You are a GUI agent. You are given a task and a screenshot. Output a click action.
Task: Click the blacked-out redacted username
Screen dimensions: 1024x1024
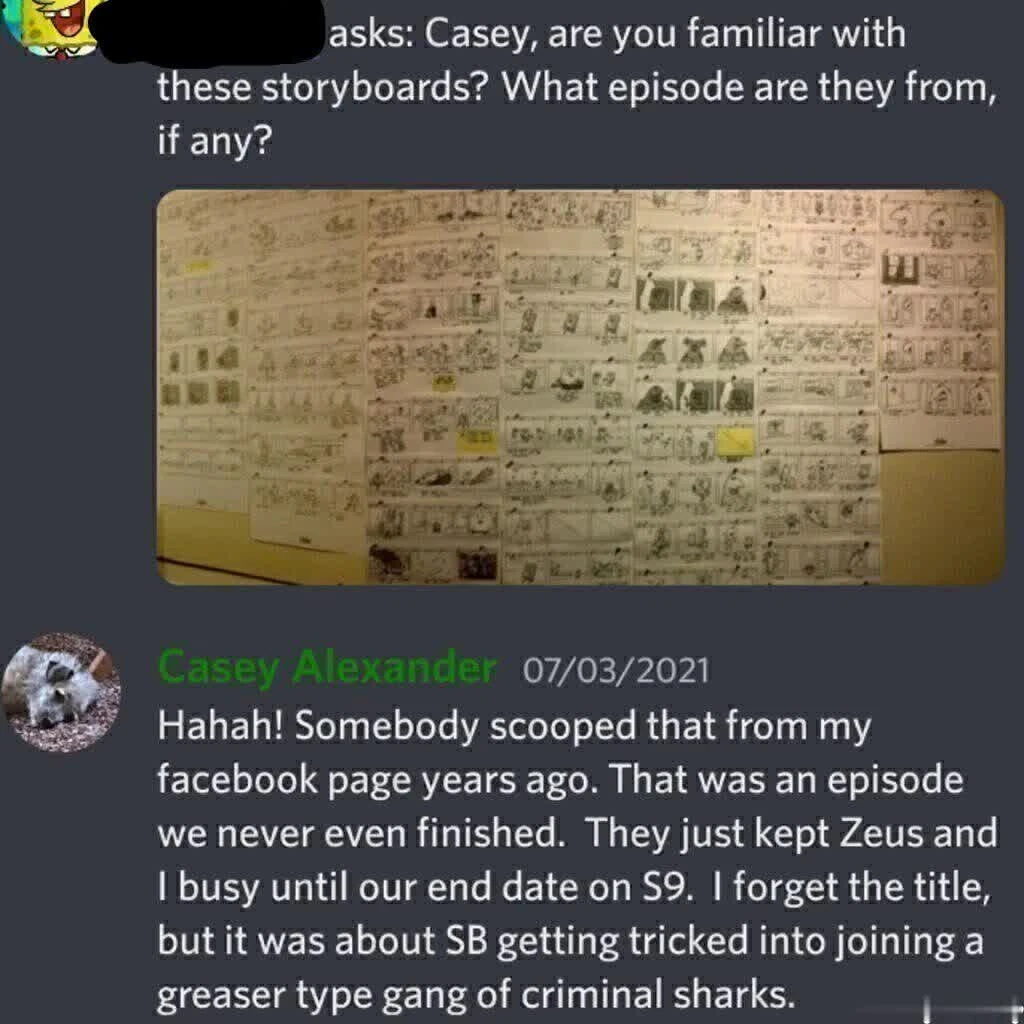(208, 33)
